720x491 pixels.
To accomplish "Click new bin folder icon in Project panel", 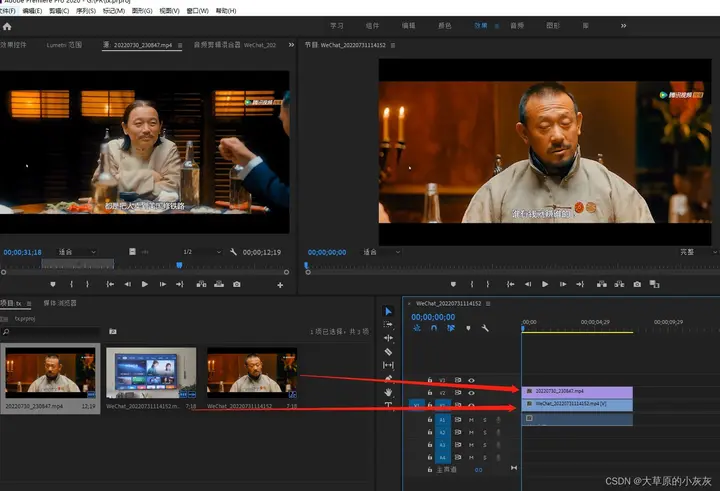I will pos(112,331).
